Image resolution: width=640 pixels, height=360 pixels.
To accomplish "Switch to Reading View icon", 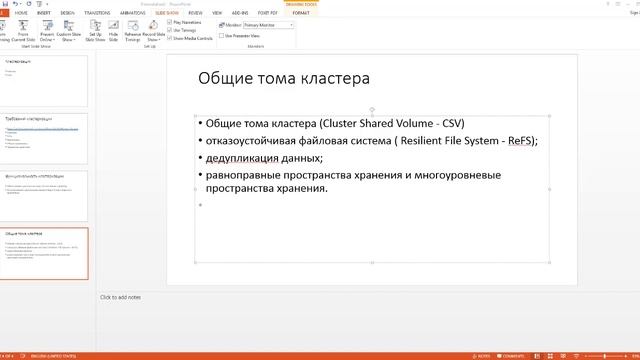I will pos(563,356).
